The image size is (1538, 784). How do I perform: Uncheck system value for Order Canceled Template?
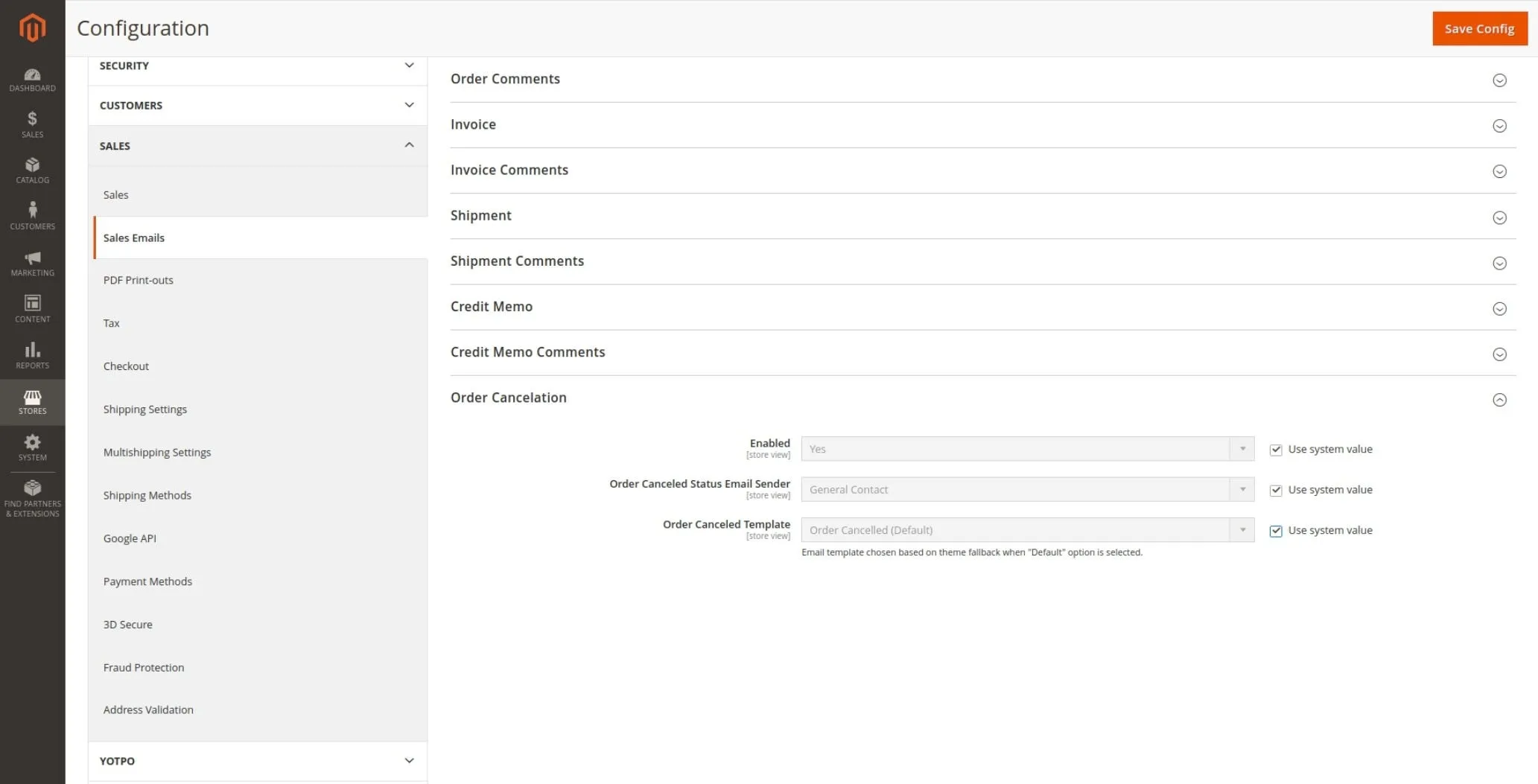pyautogui.click(x=1275, y=531)
